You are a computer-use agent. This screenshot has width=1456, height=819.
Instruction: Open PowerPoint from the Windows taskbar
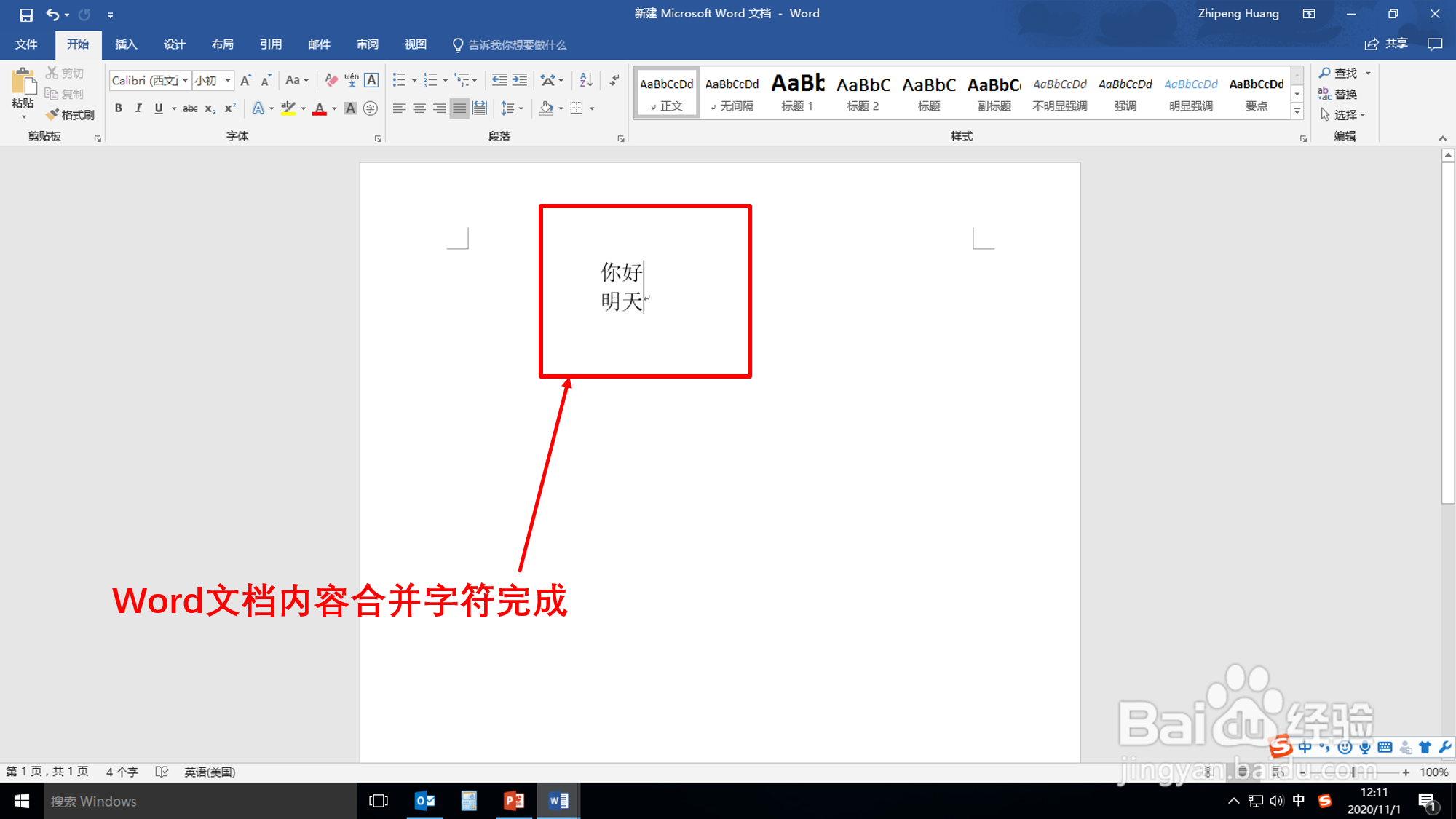[x=514, y=801]
